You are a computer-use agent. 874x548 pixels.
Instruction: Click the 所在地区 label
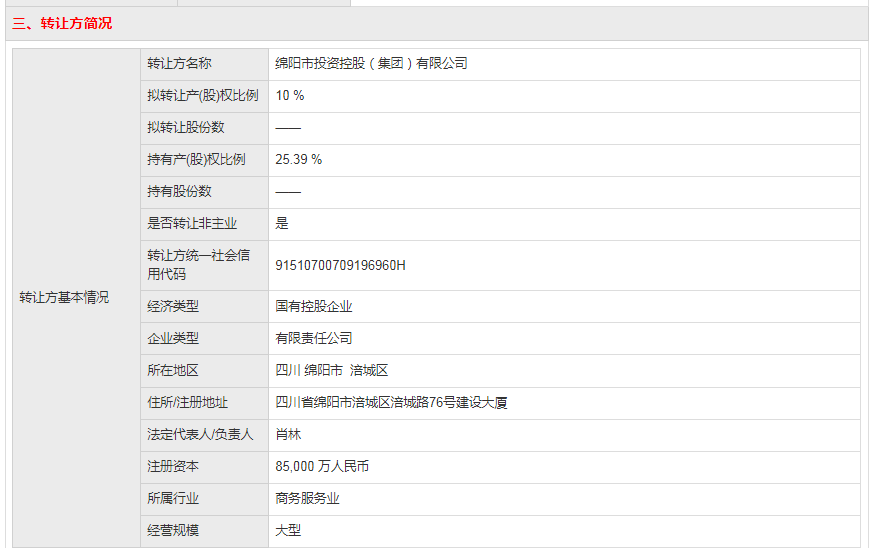pos(173,370)
